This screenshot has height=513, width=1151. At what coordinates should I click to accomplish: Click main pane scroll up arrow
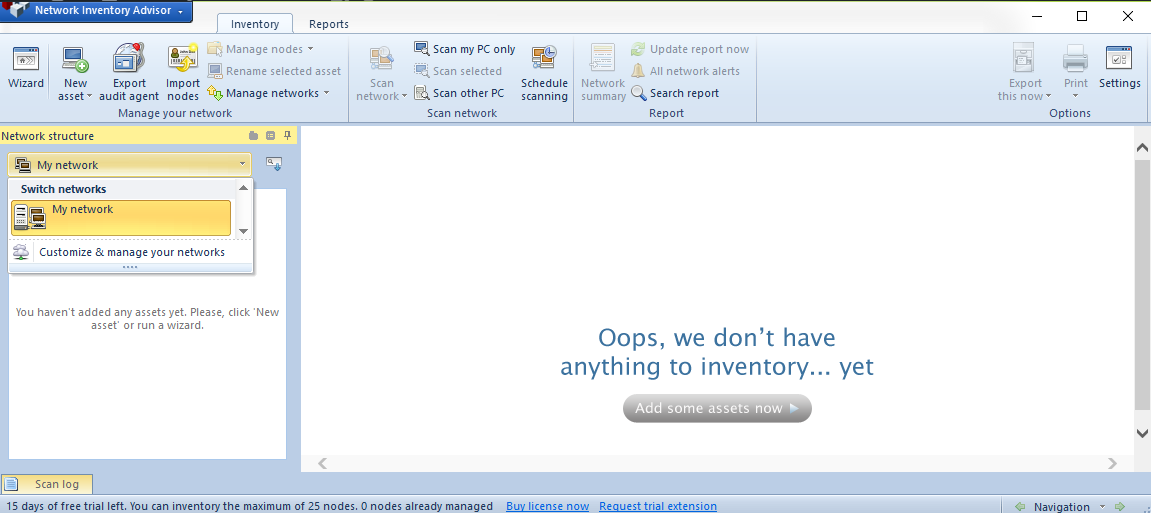click(1141, 148)
